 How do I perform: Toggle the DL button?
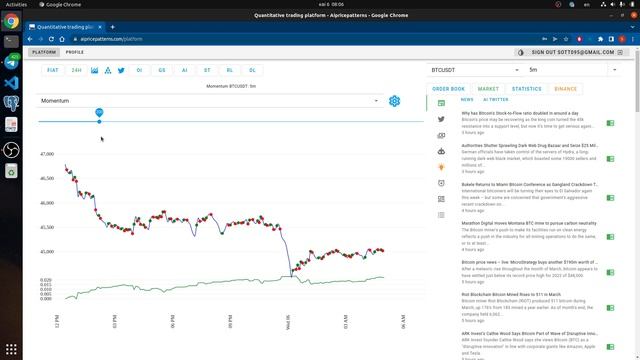pos(252,70)
